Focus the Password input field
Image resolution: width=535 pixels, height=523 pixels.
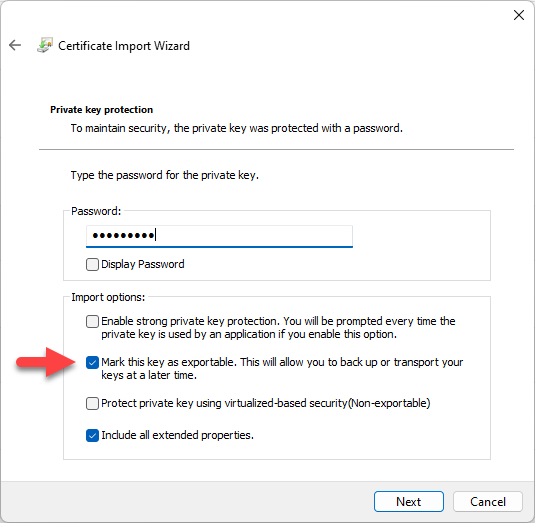[219, 236]
